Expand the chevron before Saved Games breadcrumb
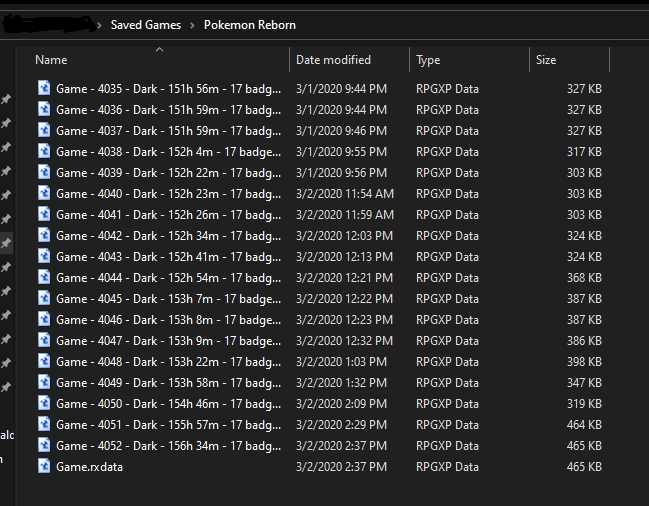 coord(99,25)
